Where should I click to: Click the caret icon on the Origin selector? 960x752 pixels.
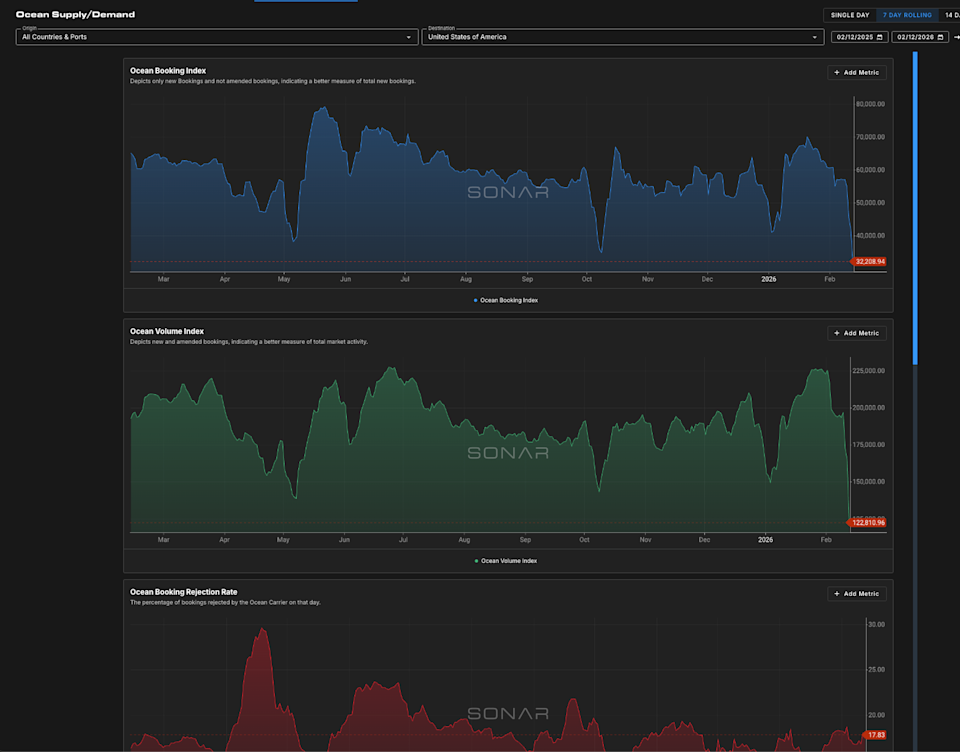click(x=409, y=36)
